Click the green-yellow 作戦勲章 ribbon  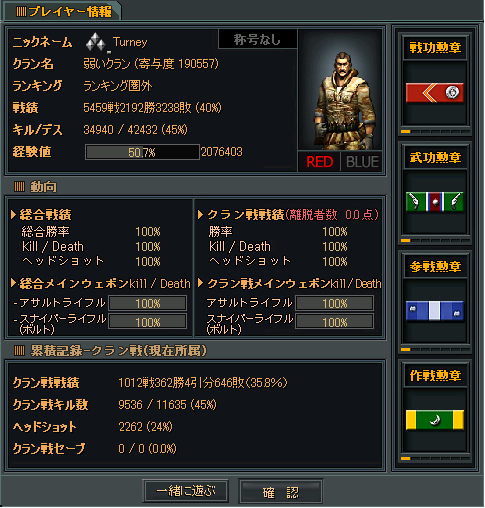tap(435, 420)
